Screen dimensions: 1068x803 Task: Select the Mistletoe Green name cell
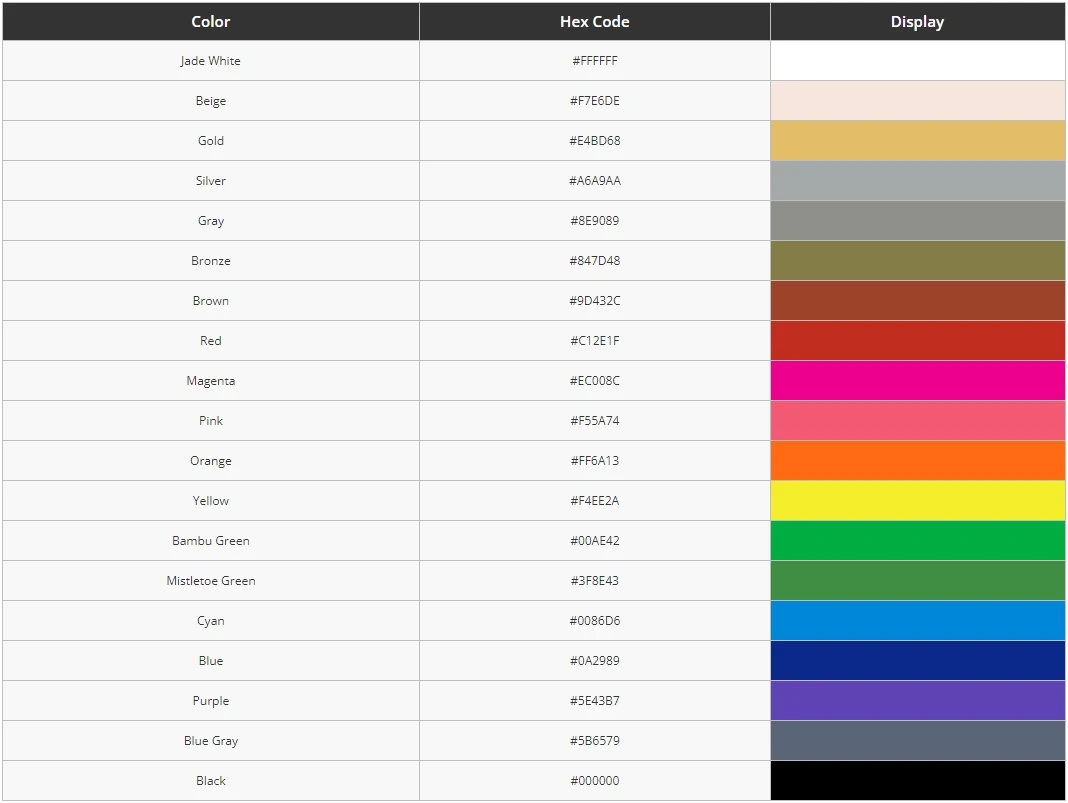coord(211,581)
